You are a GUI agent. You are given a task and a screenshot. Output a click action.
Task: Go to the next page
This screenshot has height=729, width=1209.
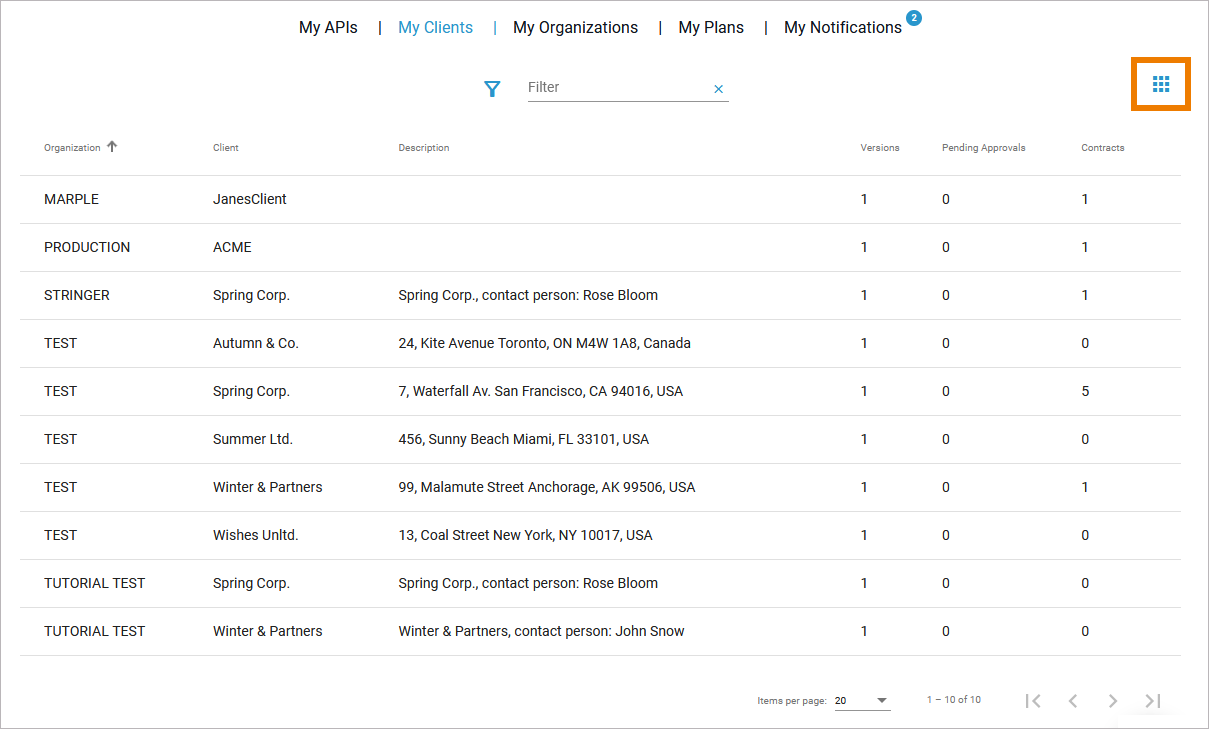[1112, 701]
